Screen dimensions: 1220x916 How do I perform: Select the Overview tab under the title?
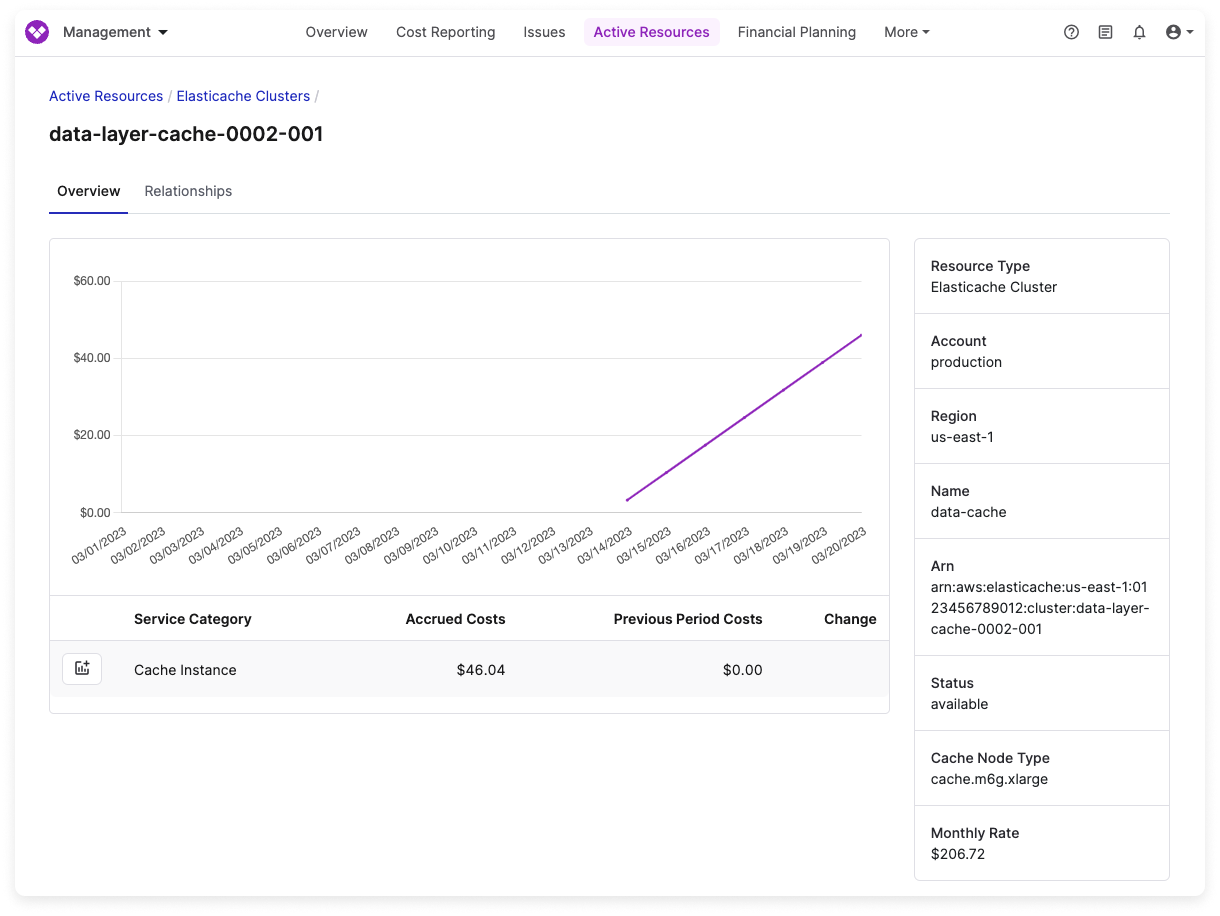(x=89, y=191)
